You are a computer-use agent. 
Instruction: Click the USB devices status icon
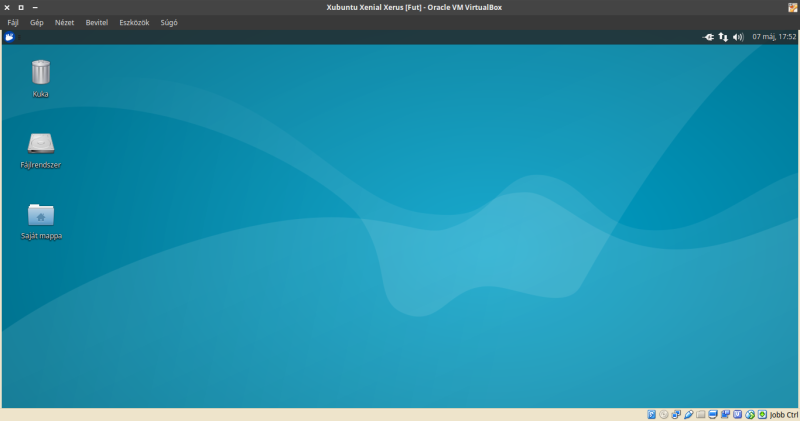pos(688,414)
